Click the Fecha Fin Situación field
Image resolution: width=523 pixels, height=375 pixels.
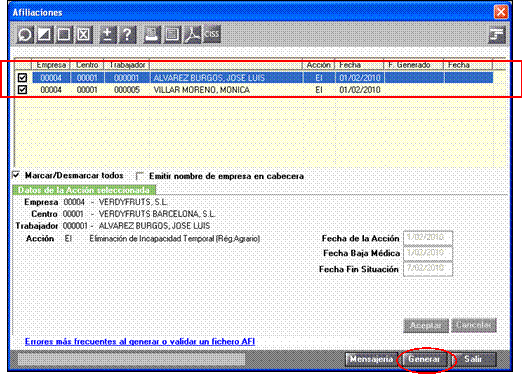(428, 269)
